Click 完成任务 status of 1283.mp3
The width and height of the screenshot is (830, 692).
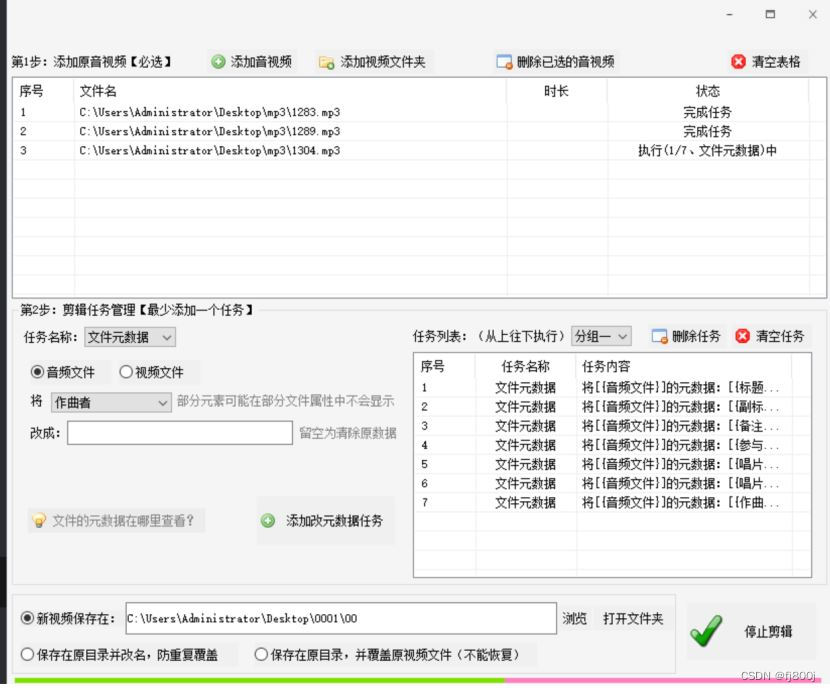[707, 112]
